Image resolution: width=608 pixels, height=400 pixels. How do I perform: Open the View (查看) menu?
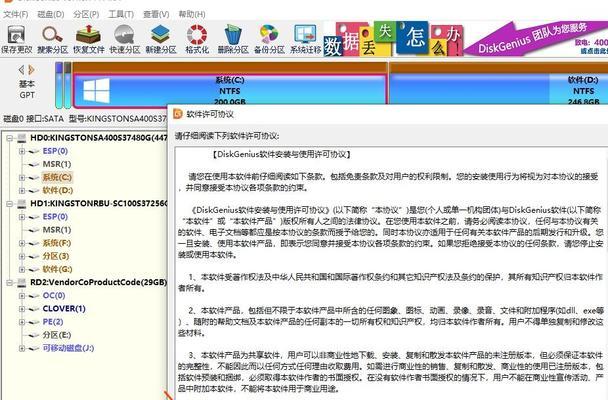(x=156, y=14)
